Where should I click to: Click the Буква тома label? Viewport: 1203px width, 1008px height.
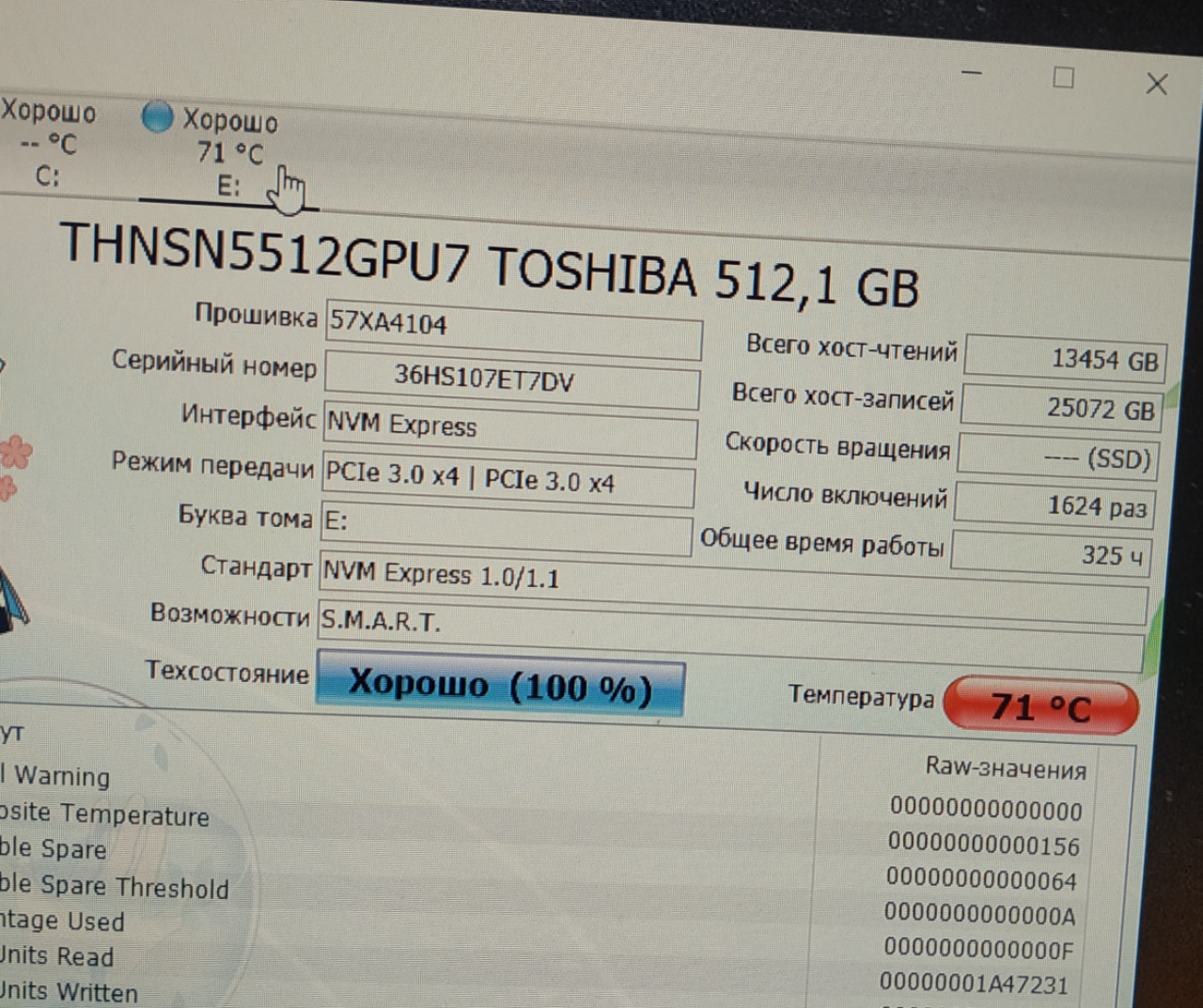pyautogui.click(x=245, y=516)
